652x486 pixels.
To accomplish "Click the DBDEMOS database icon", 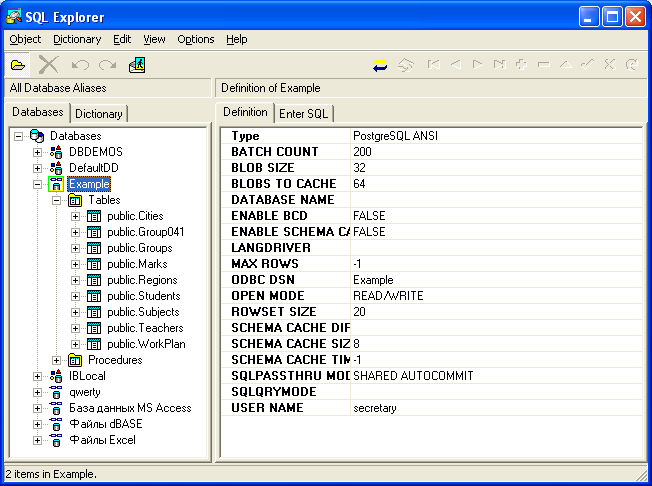I will [x=56, y=152].
